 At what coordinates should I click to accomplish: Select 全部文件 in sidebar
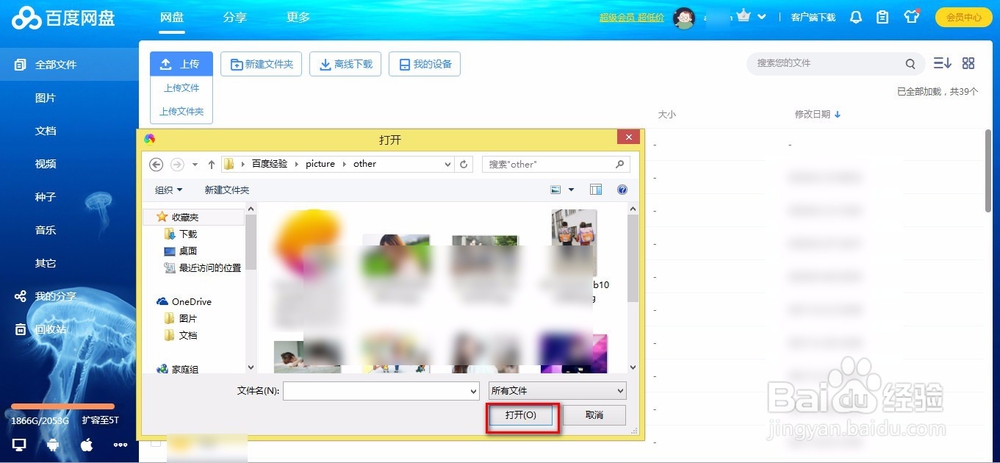tap(69, 64)
